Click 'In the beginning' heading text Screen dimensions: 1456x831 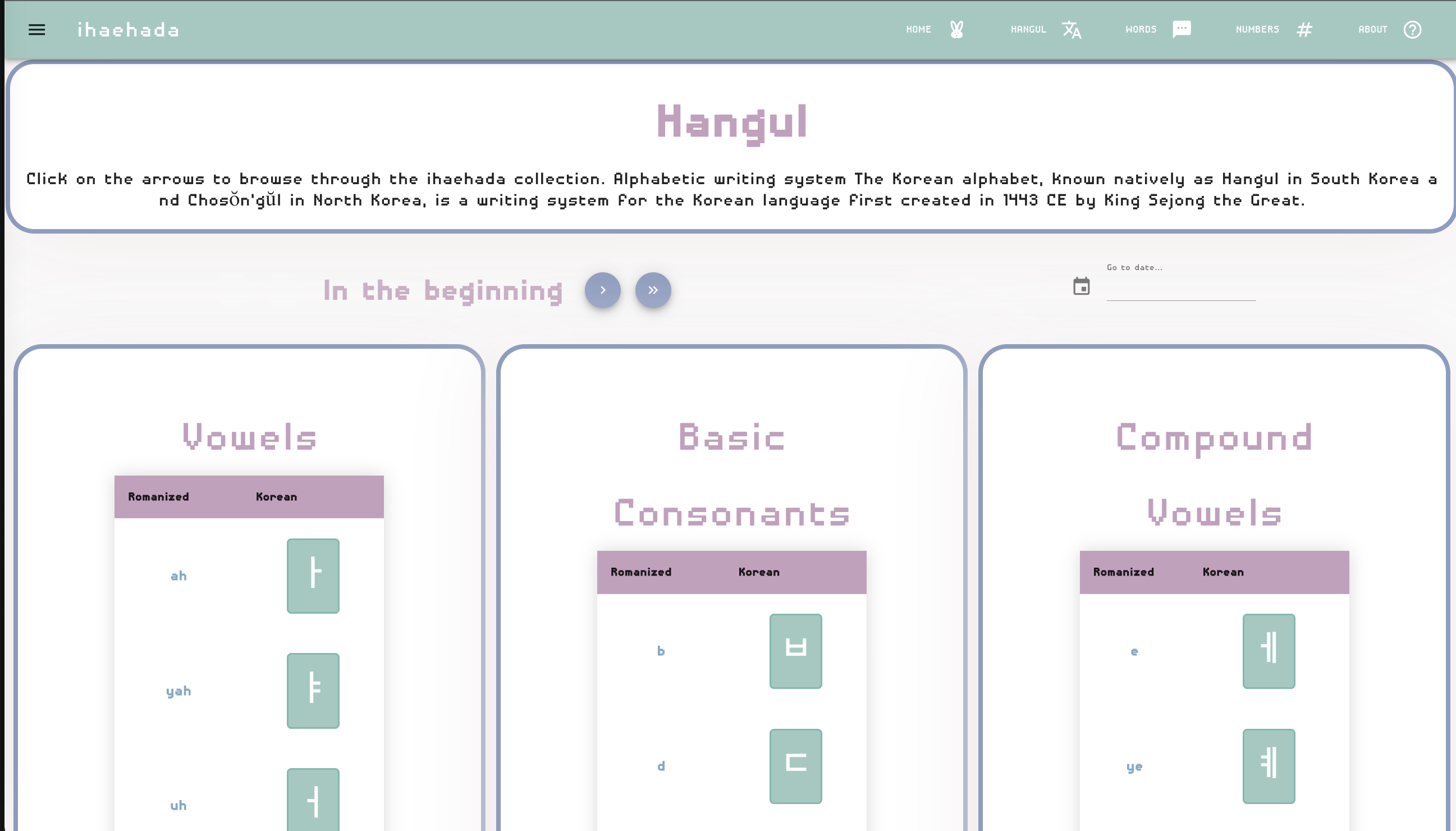443,291
